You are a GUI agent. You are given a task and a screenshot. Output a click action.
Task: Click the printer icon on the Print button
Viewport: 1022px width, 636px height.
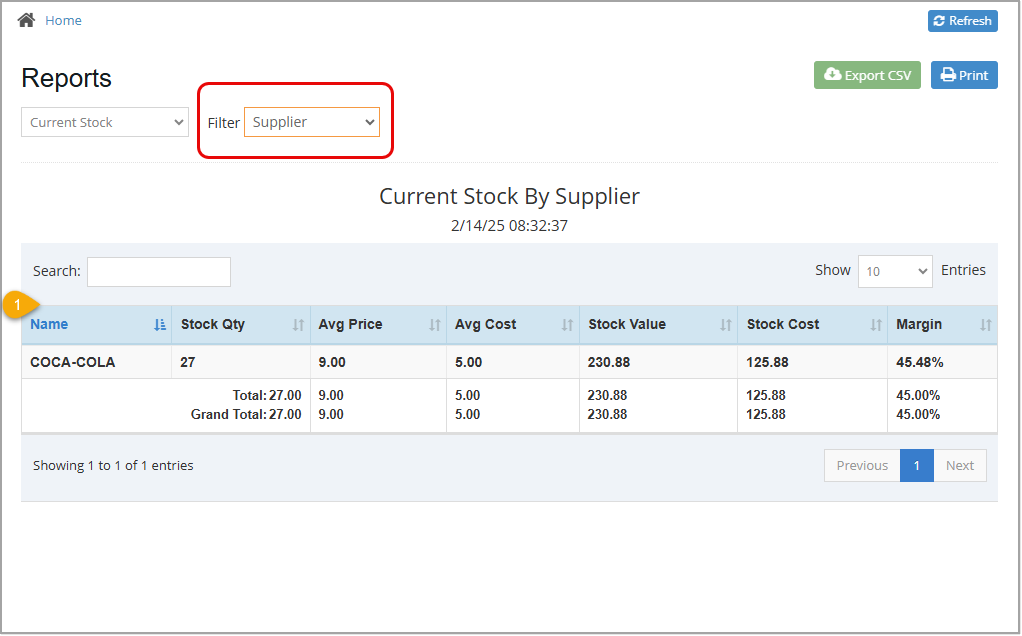point(947,75)
